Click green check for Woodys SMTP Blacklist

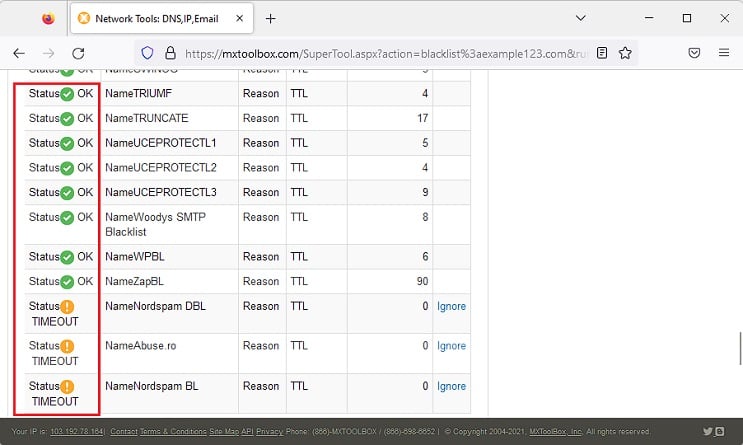67,218
